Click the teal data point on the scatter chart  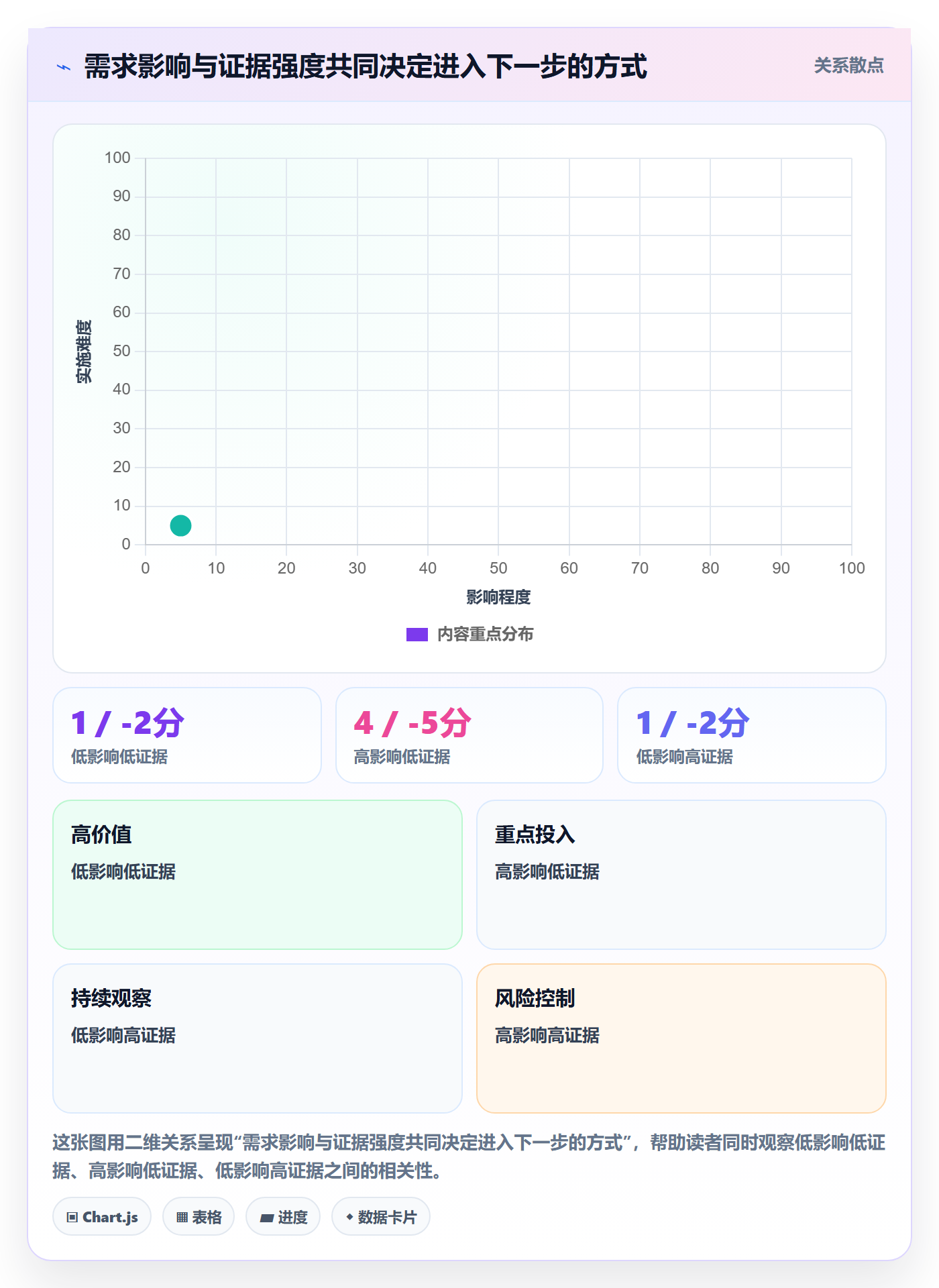[x=180, y=525]
